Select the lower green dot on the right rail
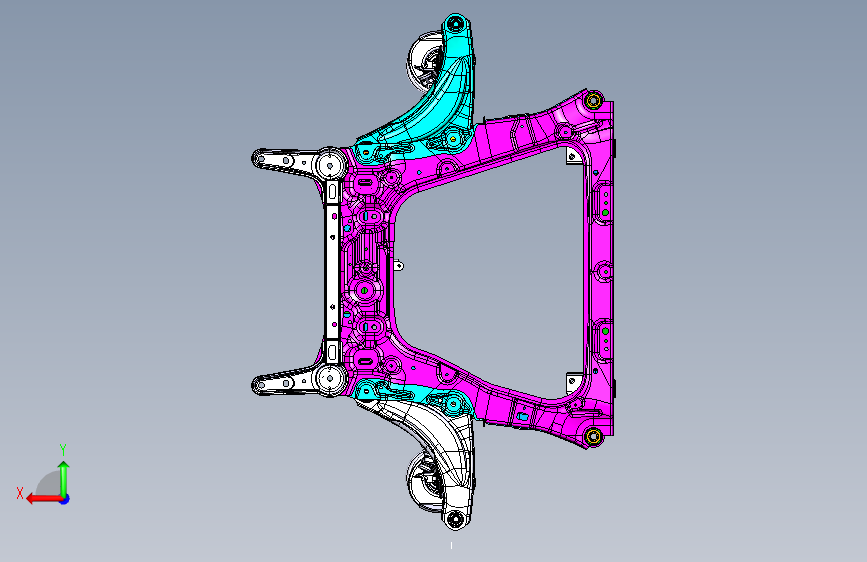867x562 pixels. click(605, 331)
